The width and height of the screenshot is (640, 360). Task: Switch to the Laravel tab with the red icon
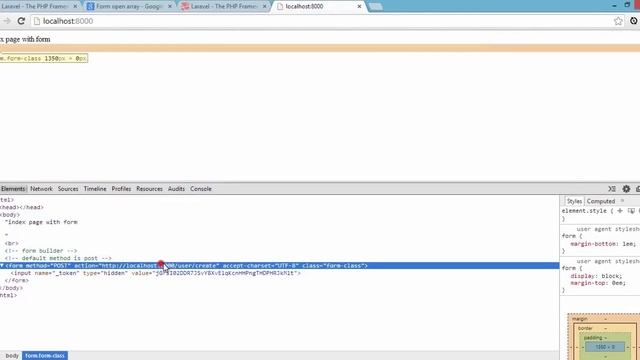pos(224,7)
